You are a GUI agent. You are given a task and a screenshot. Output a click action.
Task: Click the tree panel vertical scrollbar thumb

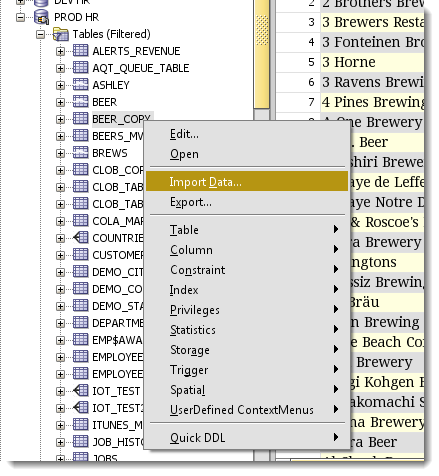262,53
